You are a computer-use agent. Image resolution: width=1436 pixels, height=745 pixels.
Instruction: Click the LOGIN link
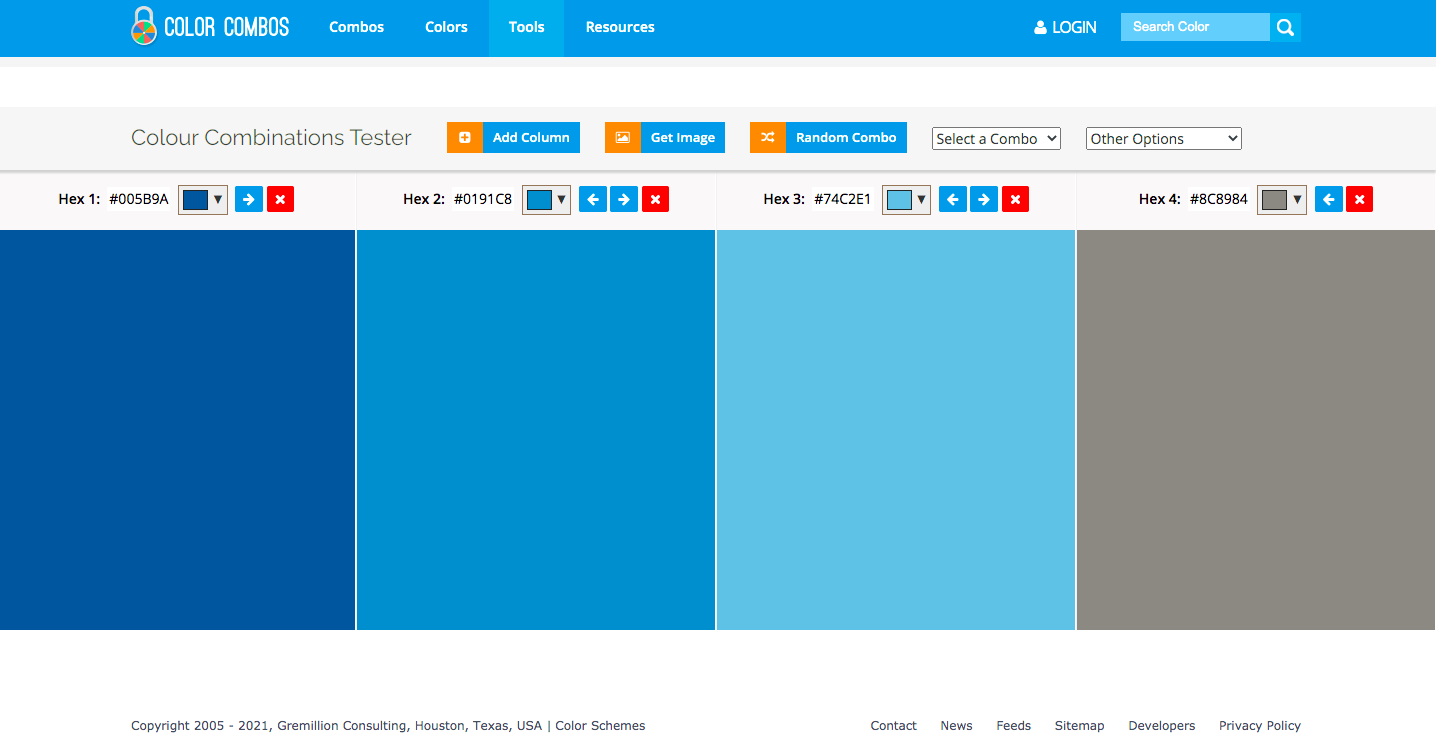[1065, 27]
